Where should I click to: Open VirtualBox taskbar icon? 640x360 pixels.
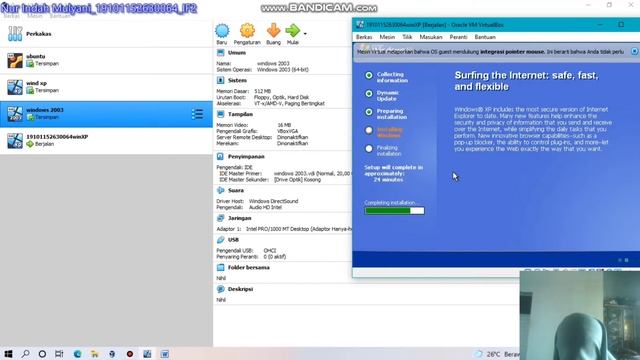[x=147, y=354]
